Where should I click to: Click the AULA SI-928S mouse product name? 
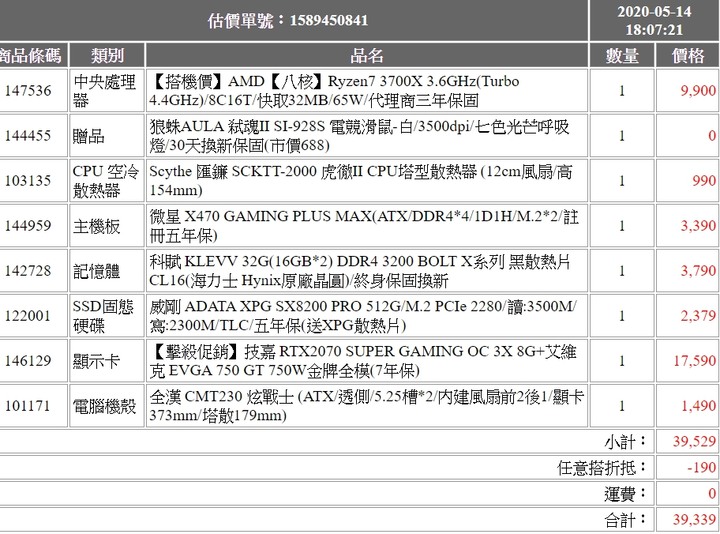coord(360,135)
